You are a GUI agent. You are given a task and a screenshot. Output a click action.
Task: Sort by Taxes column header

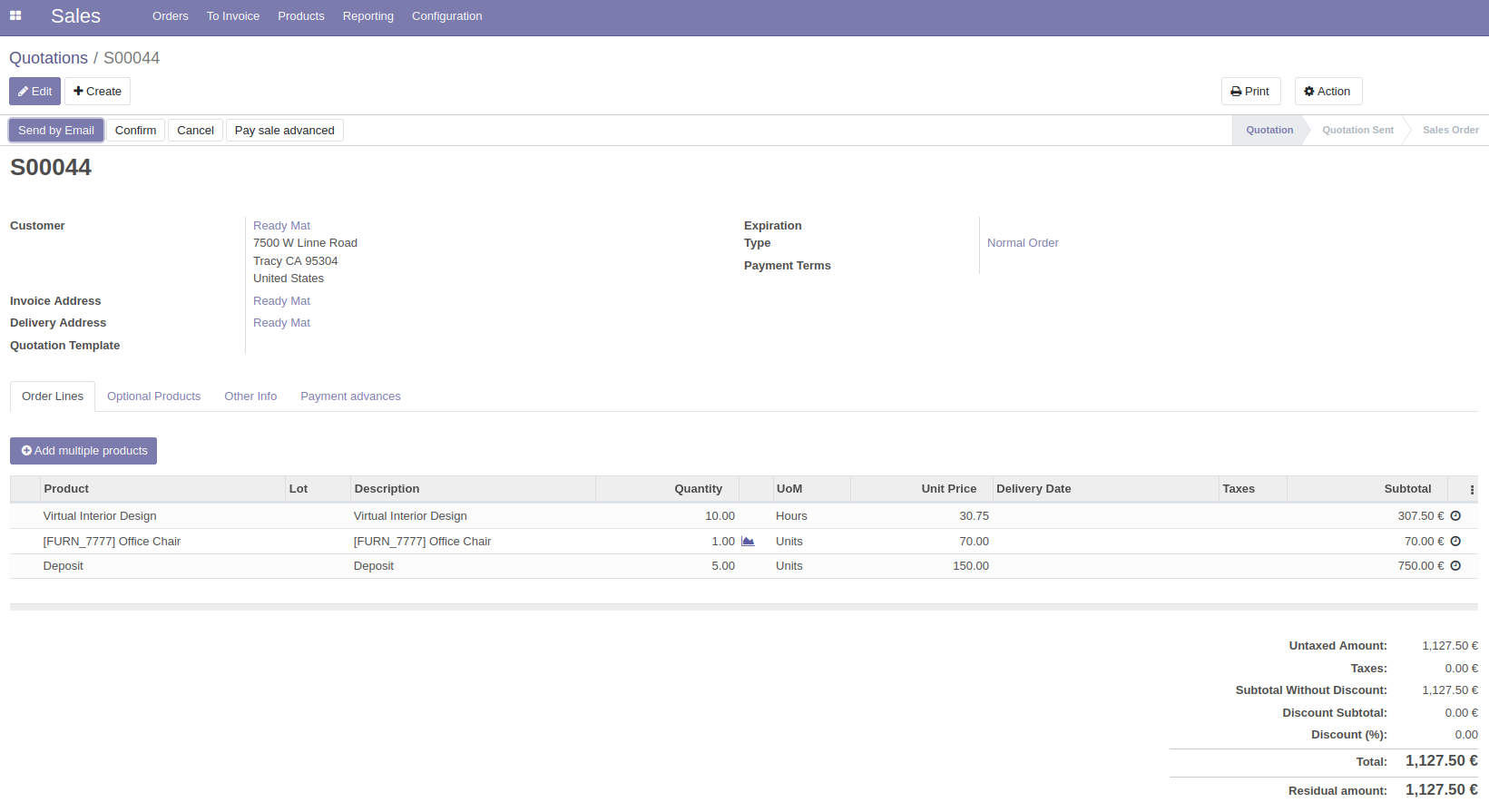(x=1252, y=489)
